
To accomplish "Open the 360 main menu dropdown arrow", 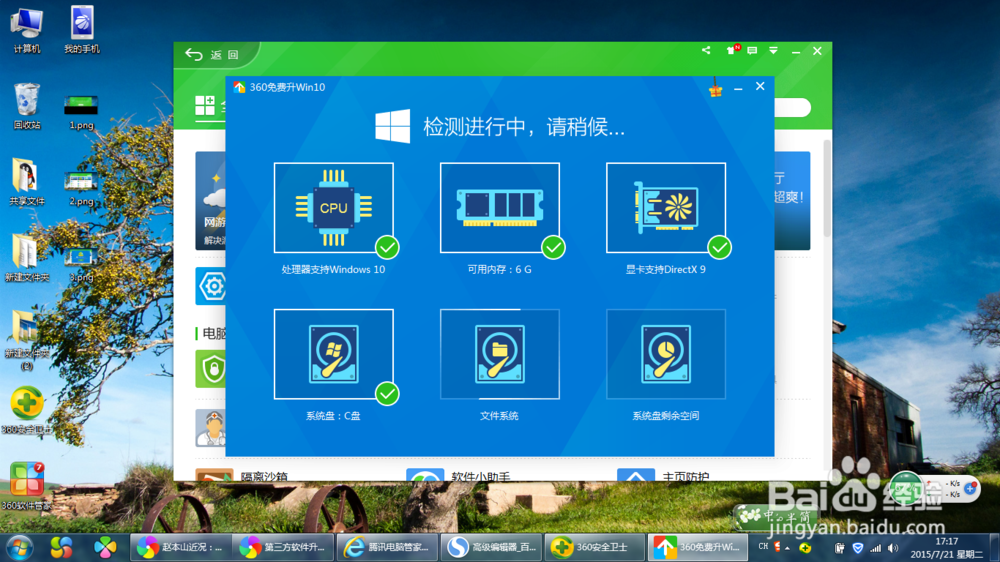I will tap(773, 50).
